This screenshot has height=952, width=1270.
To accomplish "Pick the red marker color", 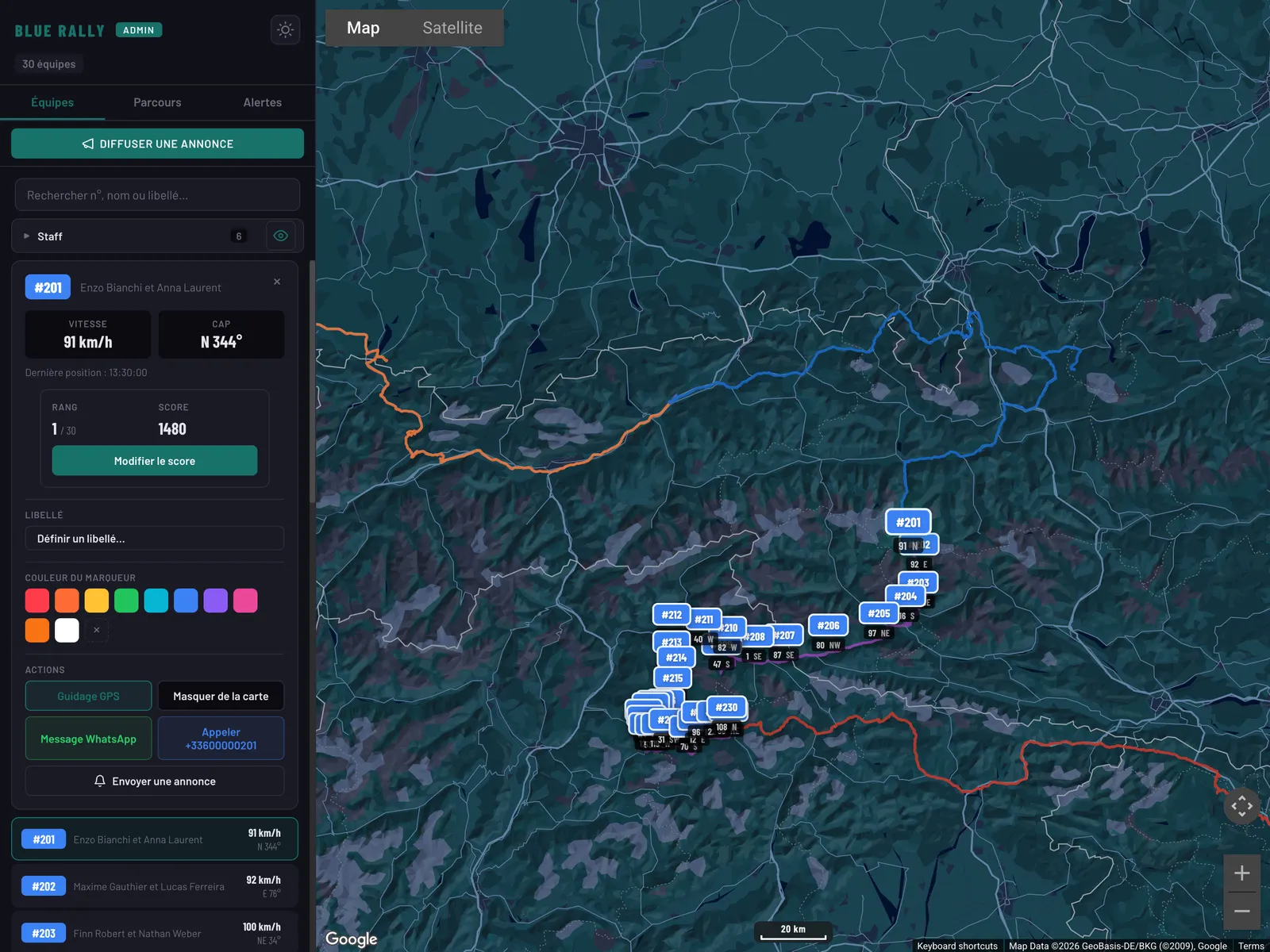I will (x=37, y=601).
